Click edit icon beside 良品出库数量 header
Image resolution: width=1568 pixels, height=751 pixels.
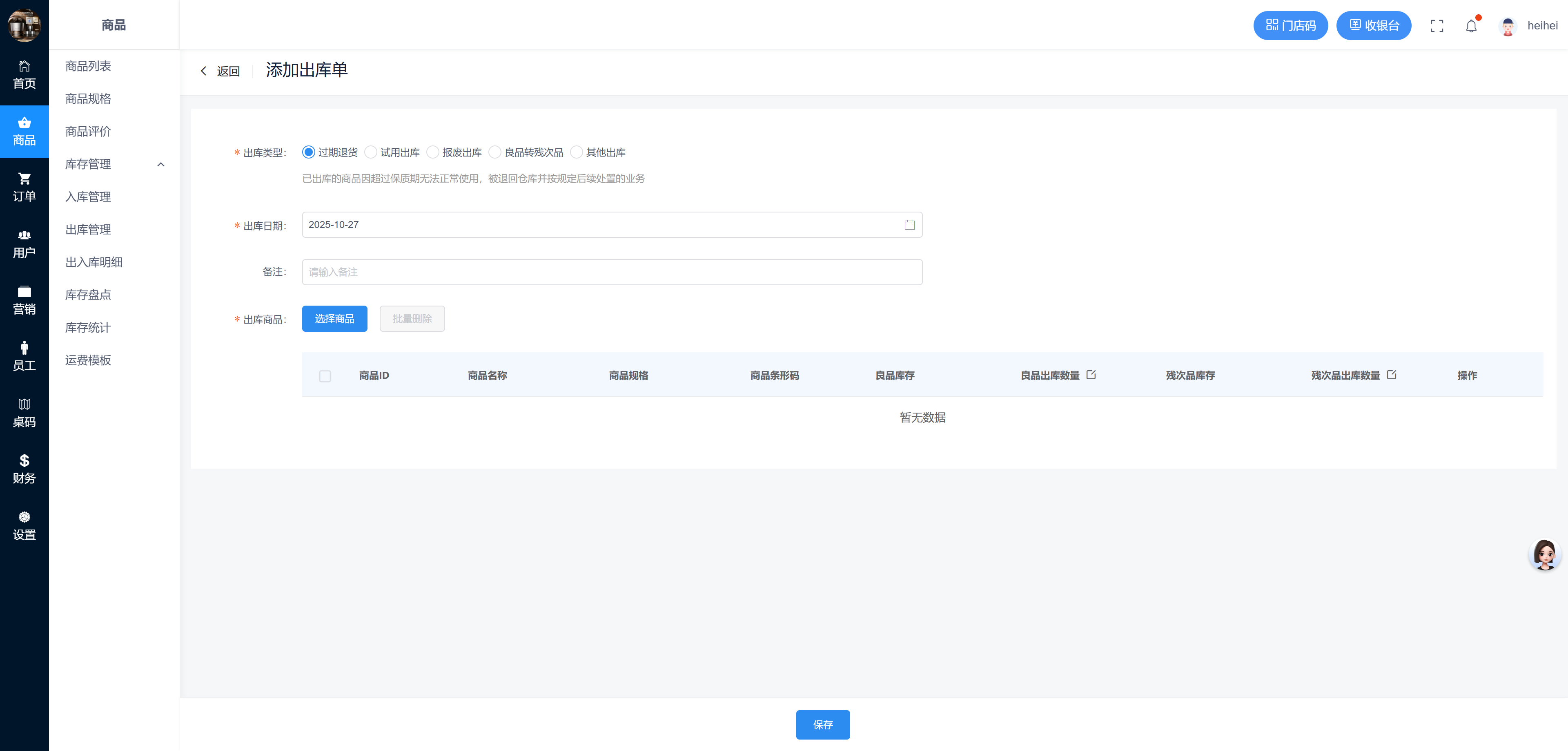1091,375
